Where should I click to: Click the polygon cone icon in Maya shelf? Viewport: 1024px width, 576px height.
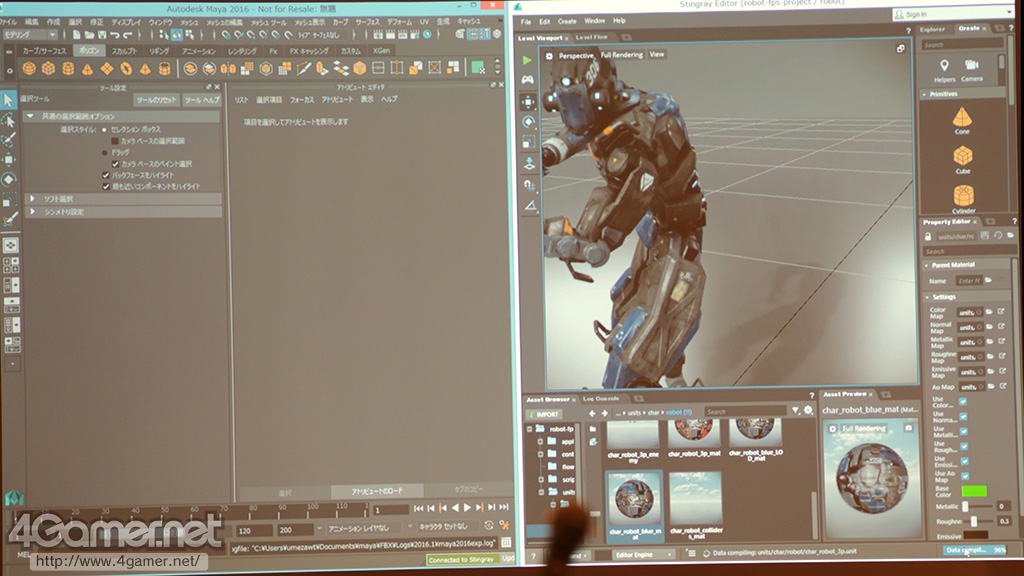pos(88,69)
